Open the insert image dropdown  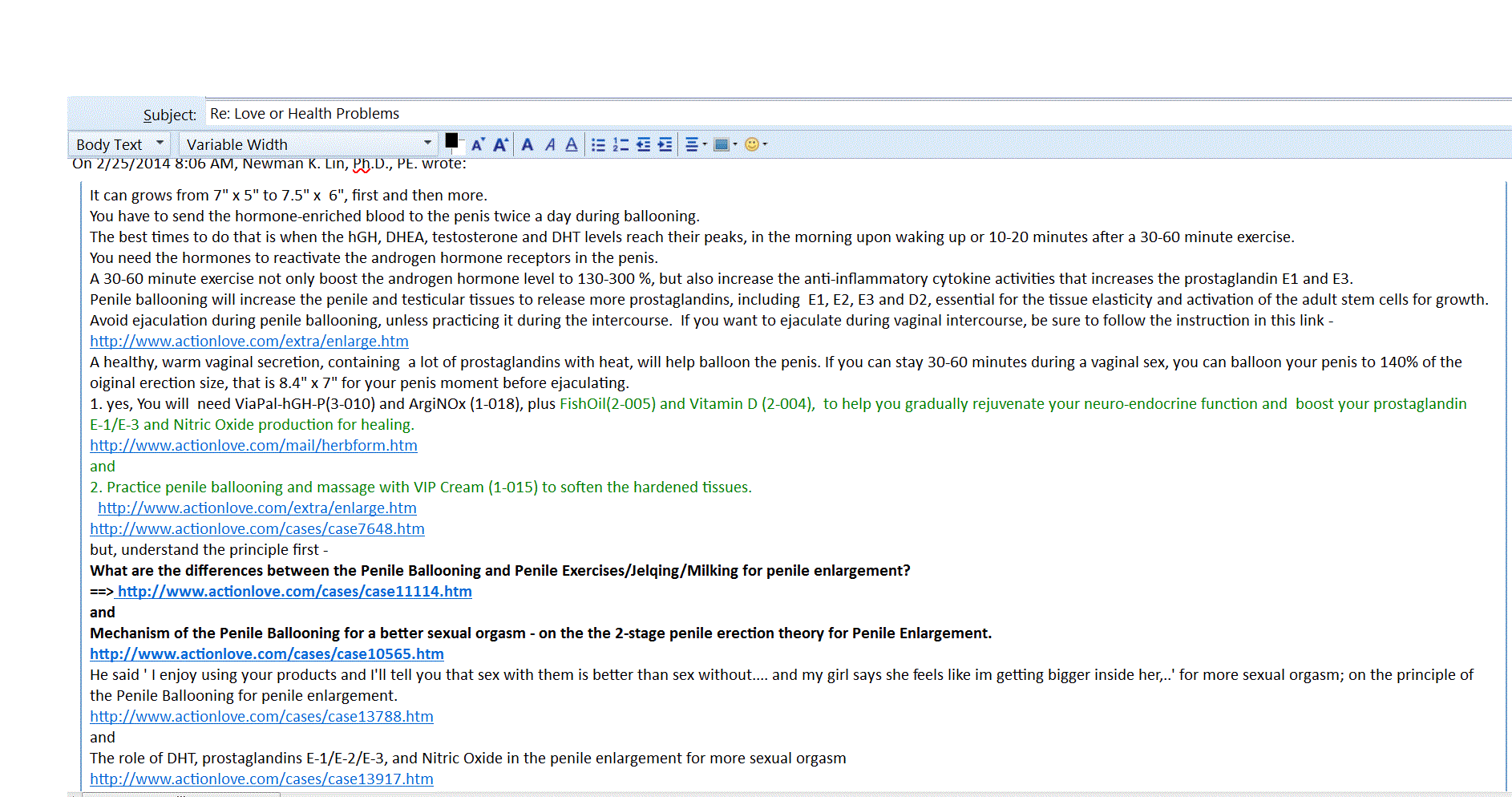pos(725,144)
